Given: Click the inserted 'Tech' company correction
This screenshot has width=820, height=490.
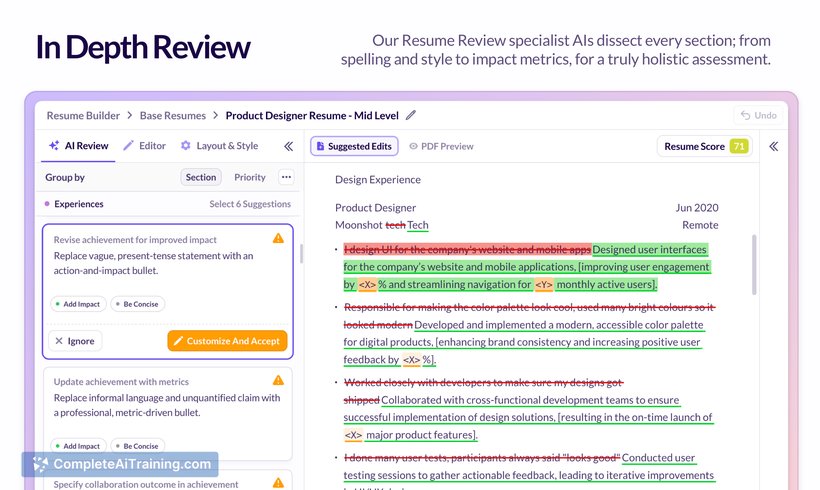Looking at the screenshot, I should (418, 225).
